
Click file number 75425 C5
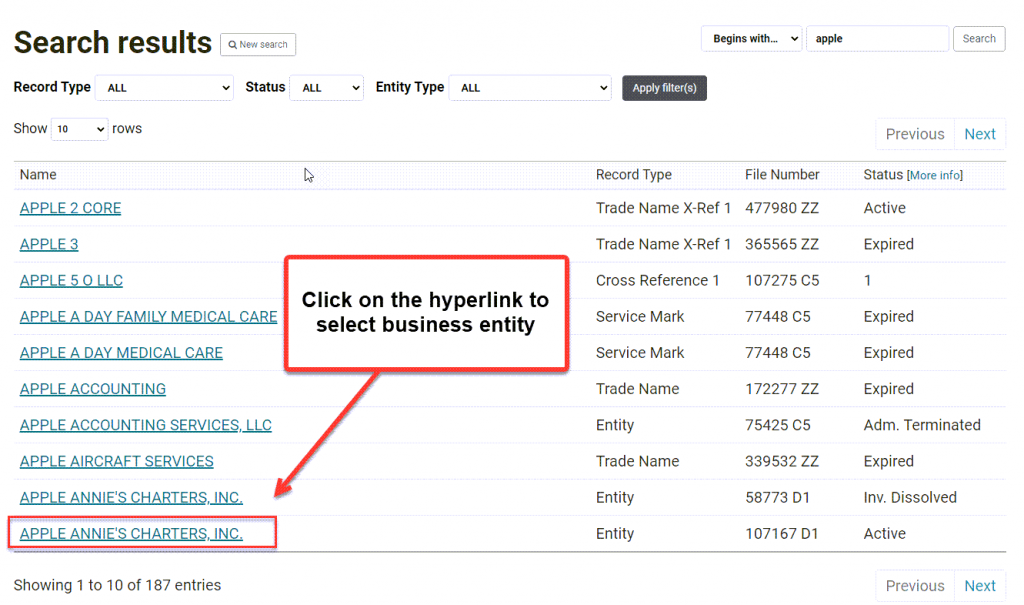click(x=778, y=425)
